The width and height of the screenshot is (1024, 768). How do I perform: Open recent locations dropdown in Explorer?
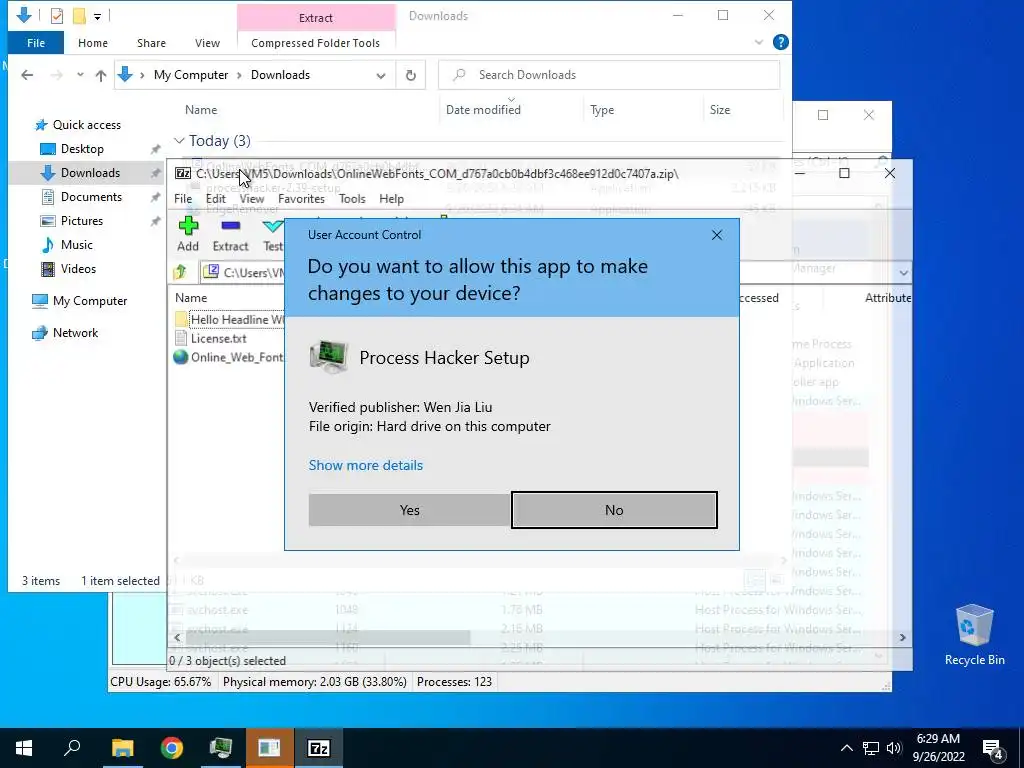point(80,75)
